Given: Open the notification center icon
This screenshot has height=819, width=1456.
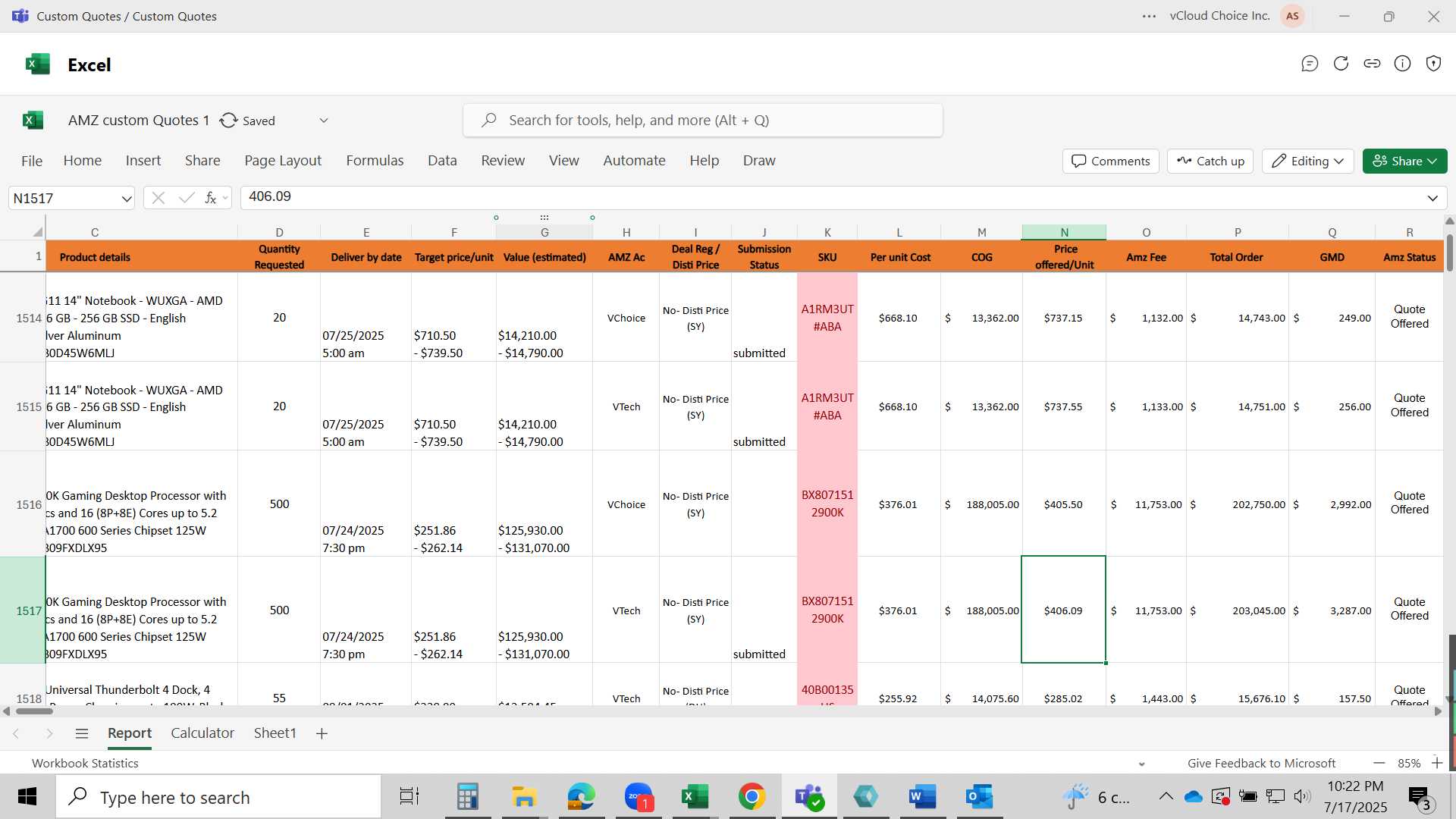Looking at the screenshot, I should (x=1420, y=797).
